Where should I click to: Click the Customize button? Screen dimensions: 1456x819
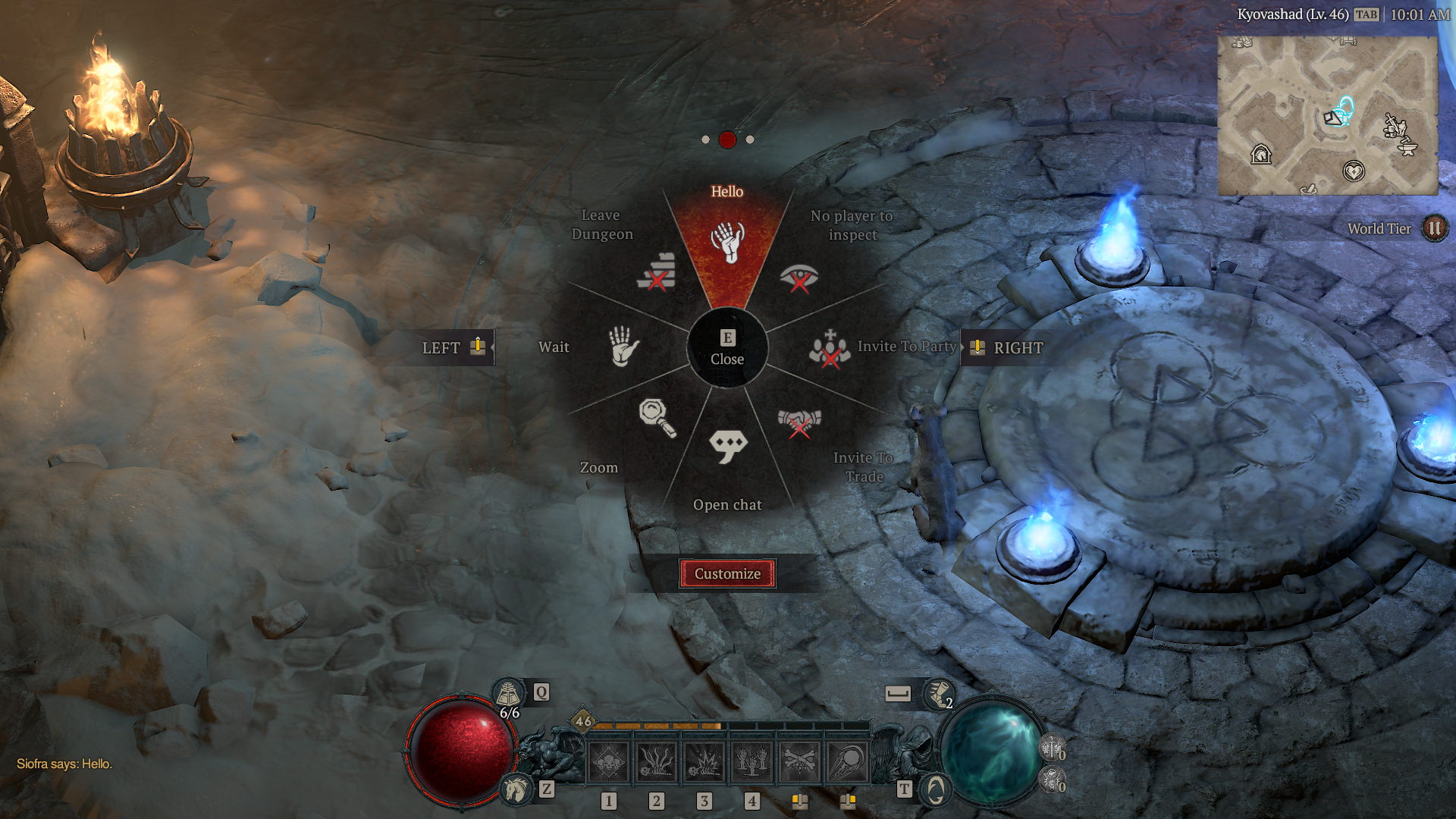pos(727,573)
